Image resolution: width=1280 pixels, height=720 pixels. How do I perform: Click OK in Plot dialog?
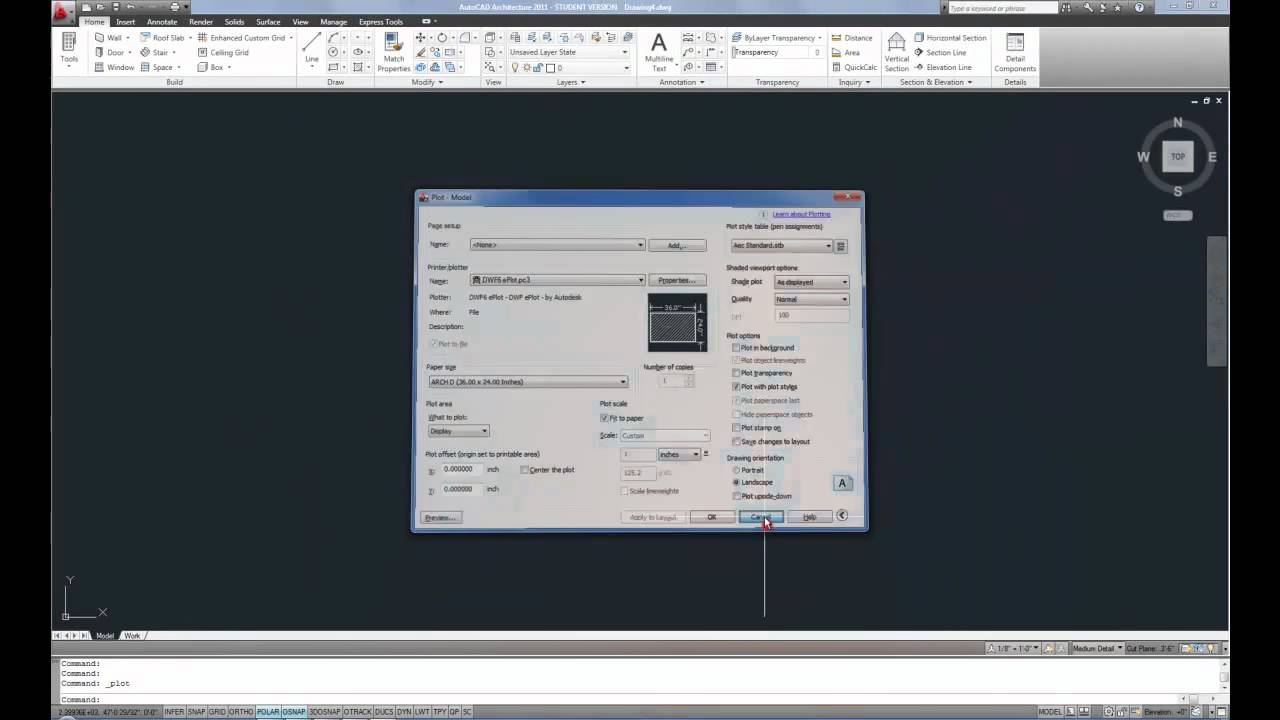pos(712,517)
